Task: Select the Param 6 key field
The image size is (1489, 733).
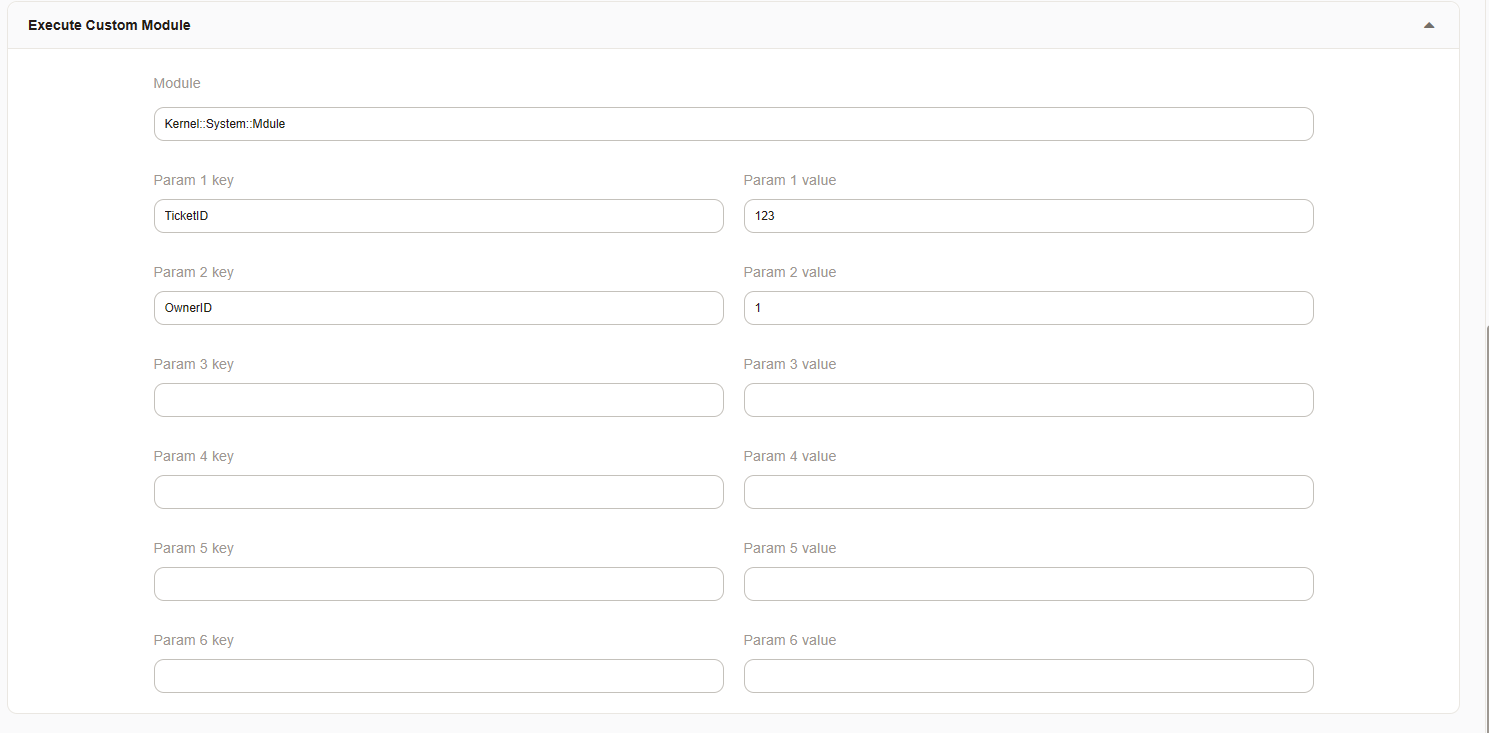Action: coord(438,675)
